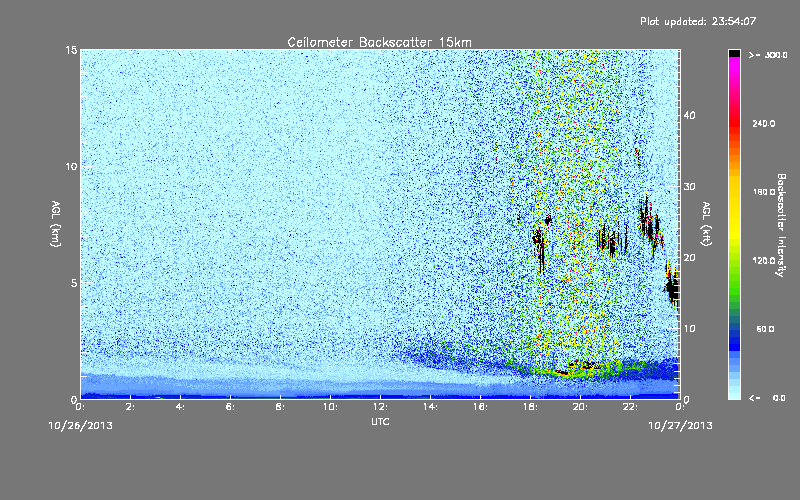Click the '10/27/2013' end date label
This screenshot has height=500, width=800.
pos(680,426)
